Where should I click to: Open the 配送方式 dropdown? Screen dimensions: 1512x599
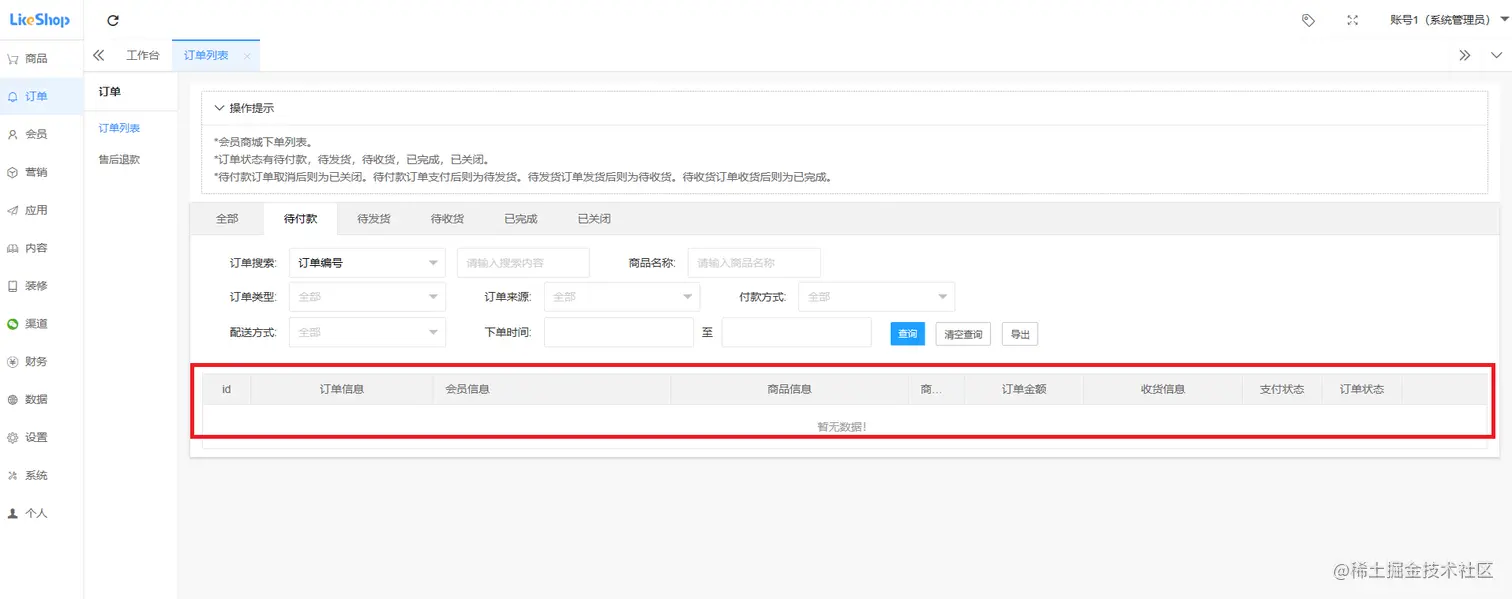(x=367, y=332)
